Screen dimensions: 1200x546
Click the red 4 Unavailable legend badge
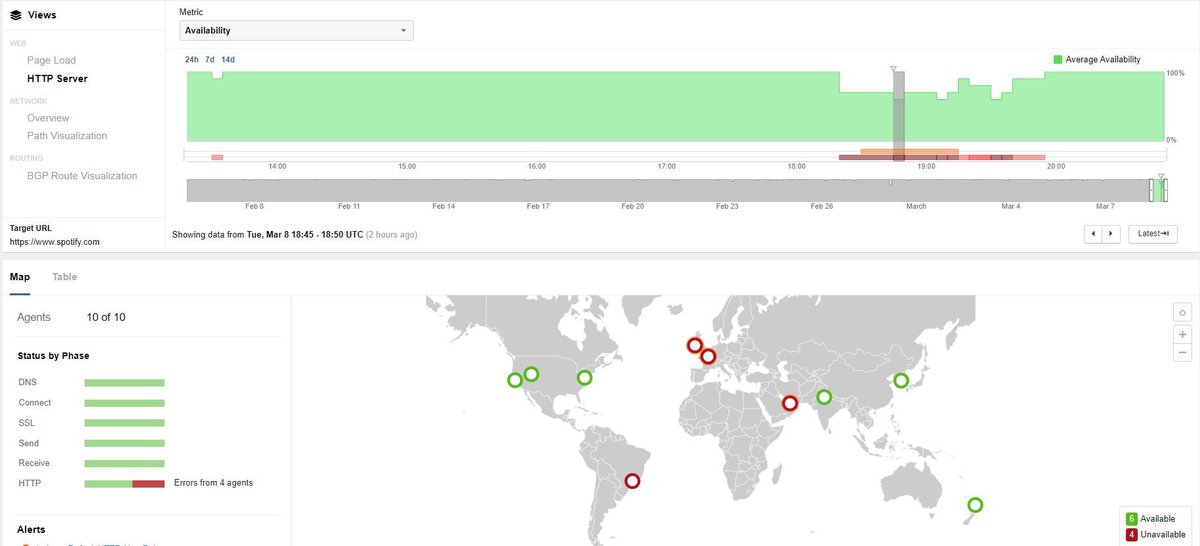click(x=1131, y=534)
